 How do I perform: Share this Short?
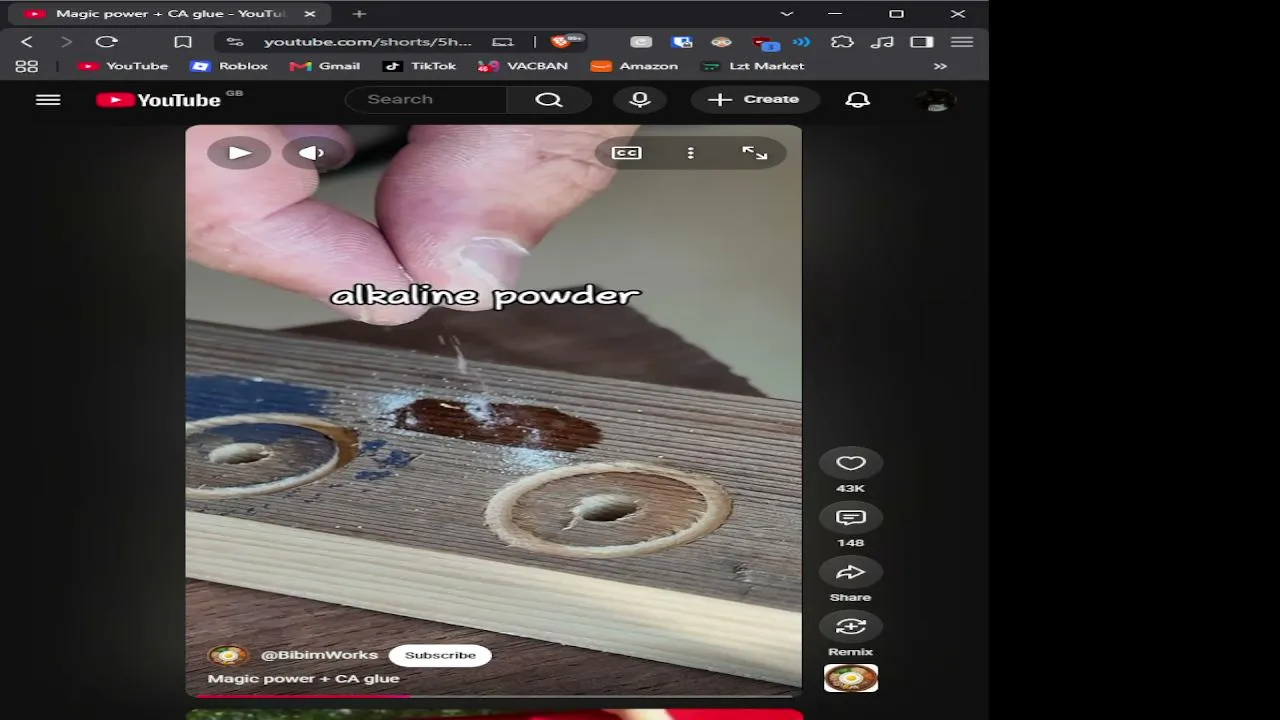[x=850, y=572]
